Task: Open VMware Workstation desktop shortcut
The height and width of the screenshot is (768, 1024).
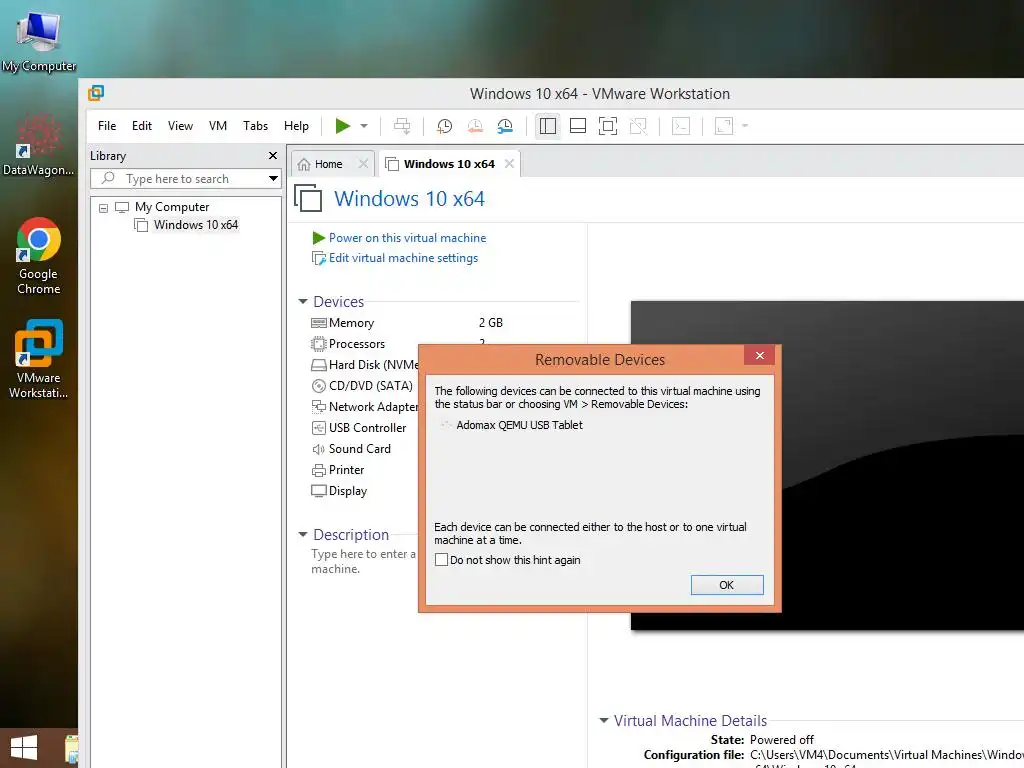Action: pyautogui.click(x=39, y=359)
